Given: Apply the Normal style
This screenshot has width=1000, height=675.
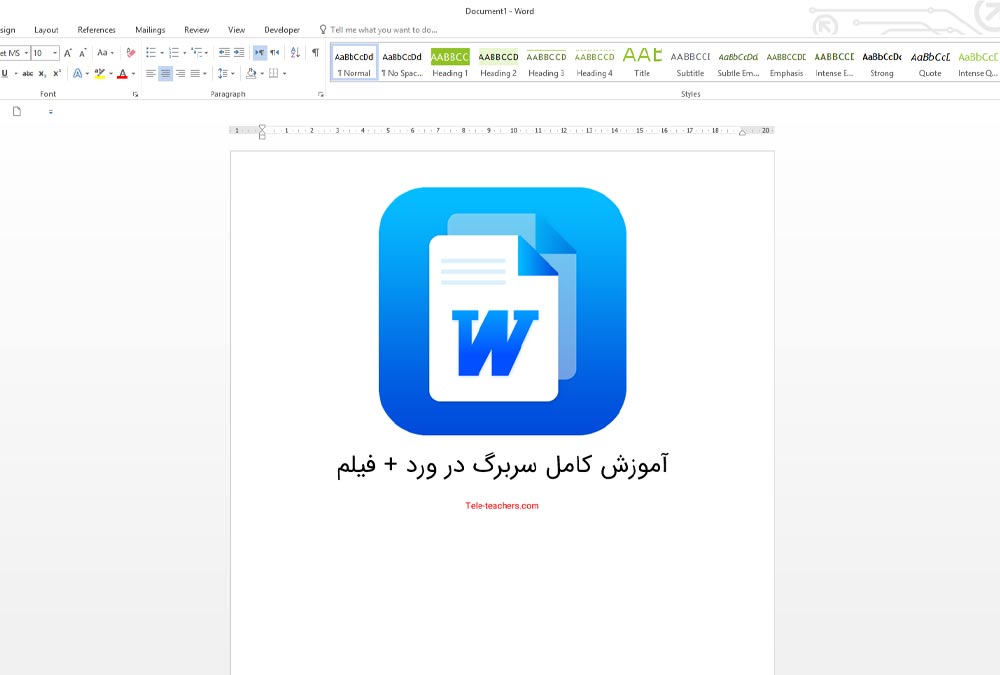Looking at the screenshot, I should (354, 62).
